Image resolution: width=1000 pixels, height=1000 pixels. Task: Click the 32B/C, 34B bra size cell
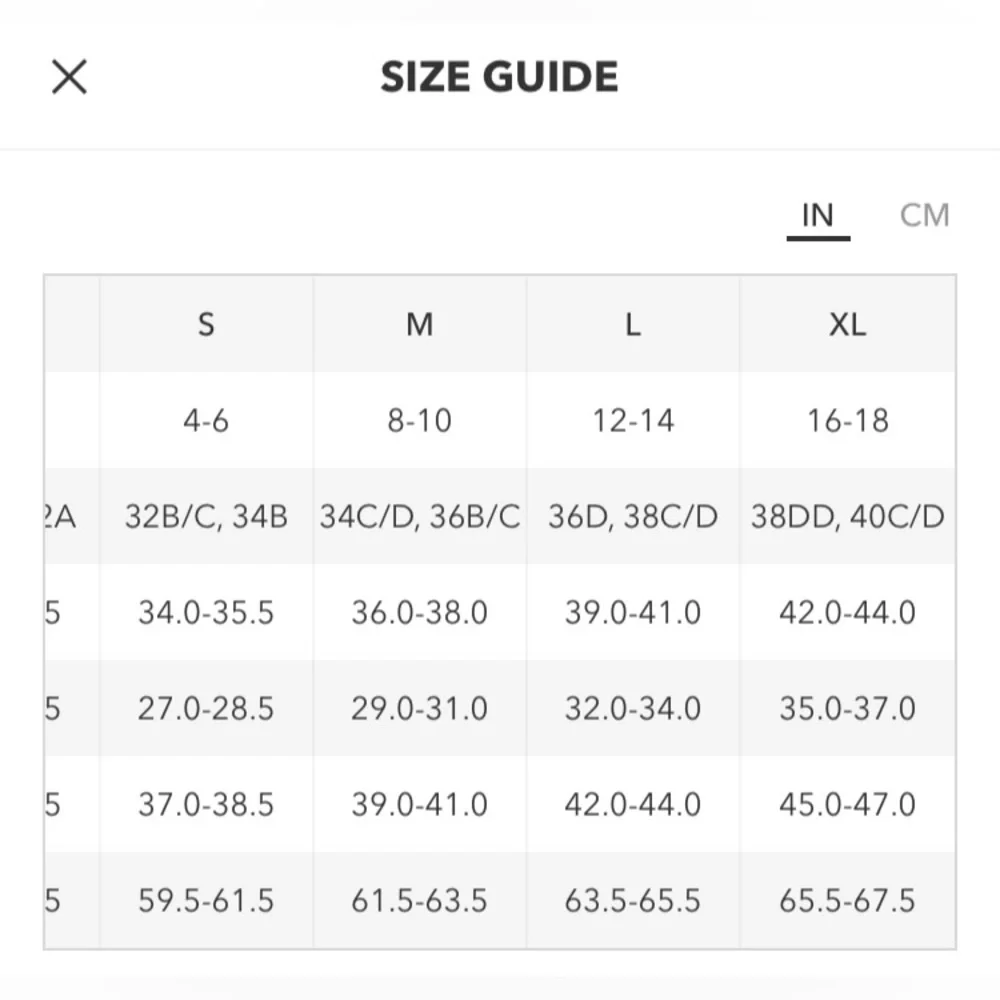206,516
